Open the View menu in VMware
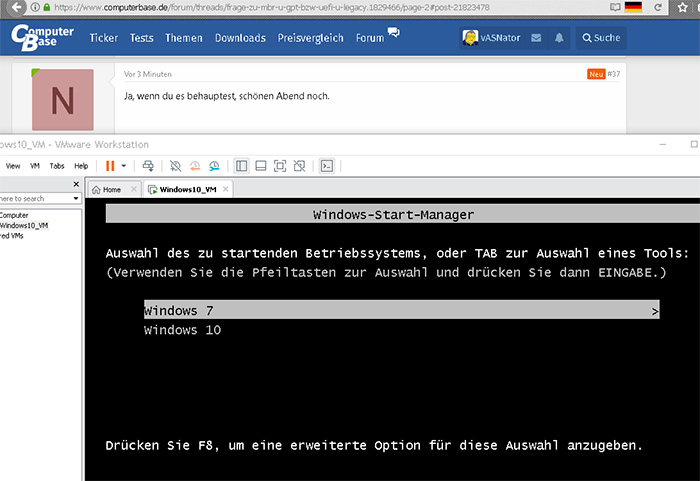This screenshot has width=700, height=481. pyautogui.click(x=13, y=166)
